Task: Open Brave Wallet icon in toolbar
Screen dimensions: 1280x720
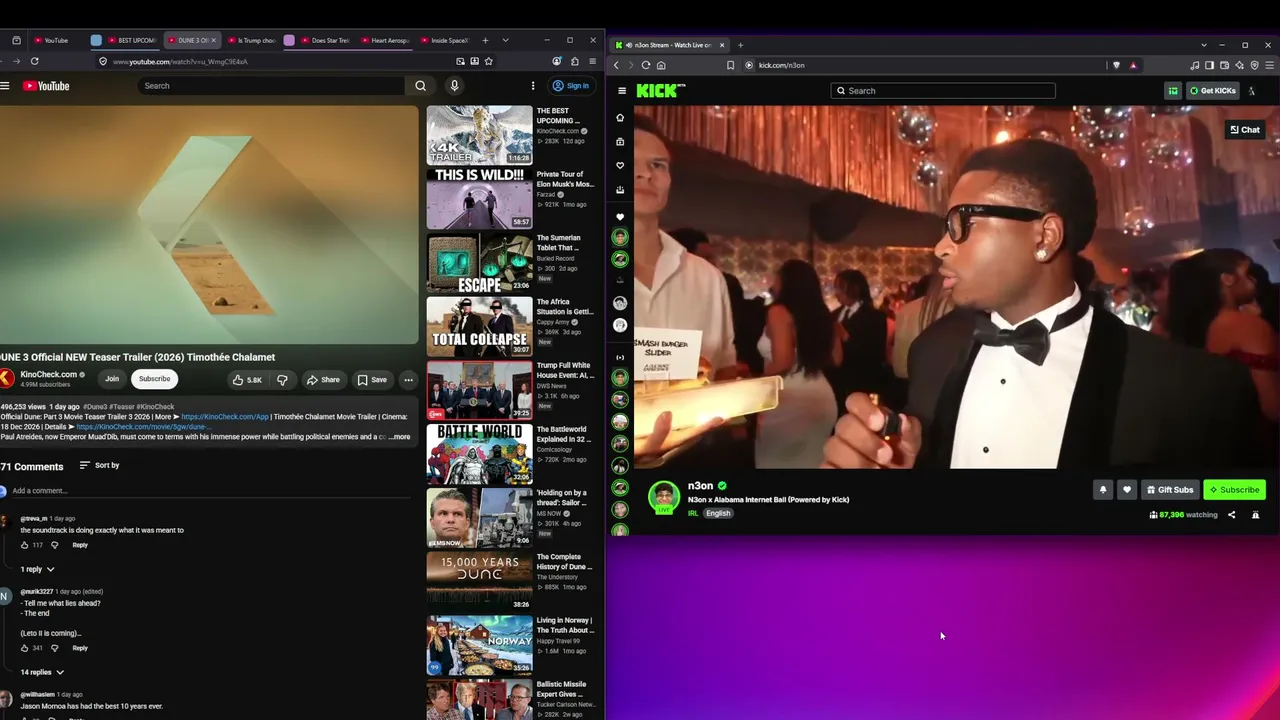Action: coord(1224,65)
